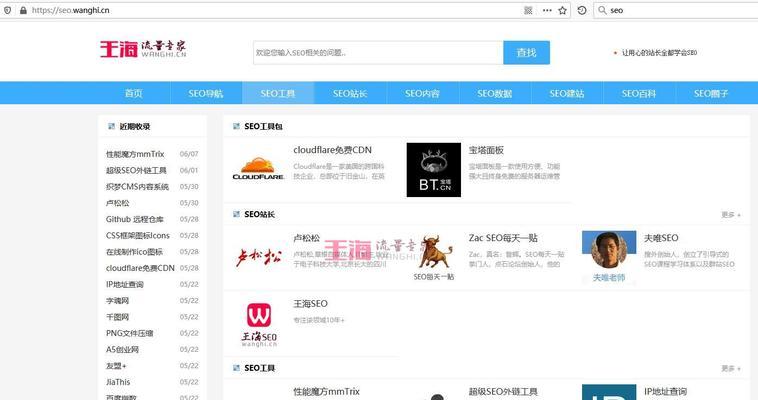The image size is (758, 400).
Task: Open the SEO站长 nav tab
Action: pyautogui.click(x=350, y=93)
